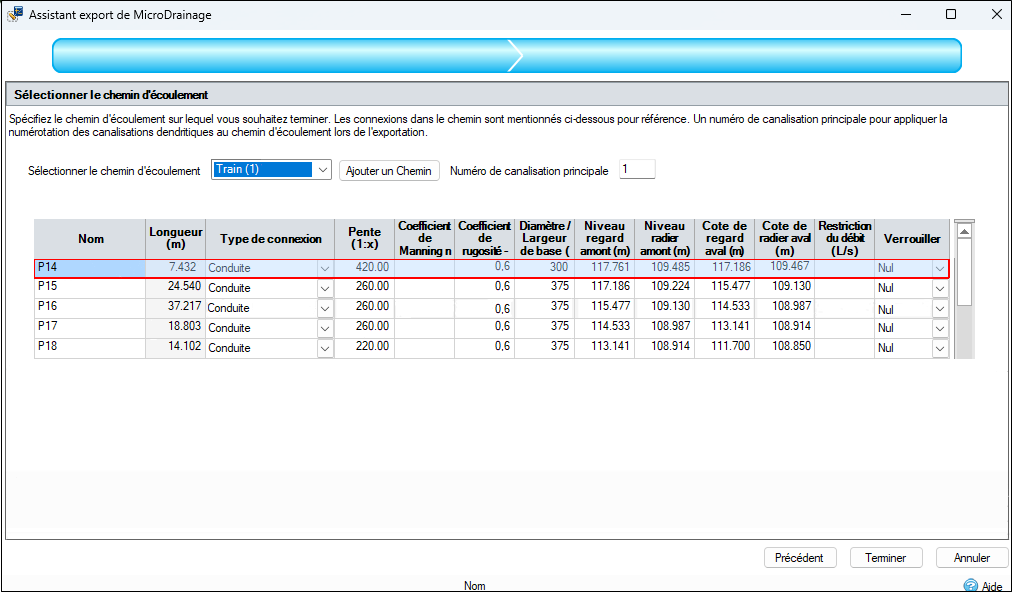Click downstream invert 108.914 in row P17
Viewport: 1012px width, 592px height.
click(785, 328)
